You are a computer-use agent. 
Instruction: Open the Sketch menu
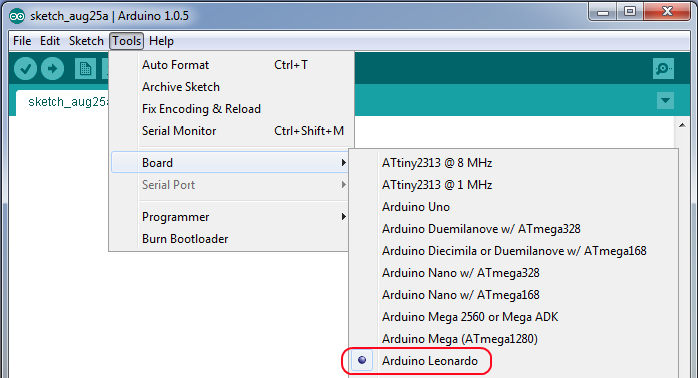86,41
